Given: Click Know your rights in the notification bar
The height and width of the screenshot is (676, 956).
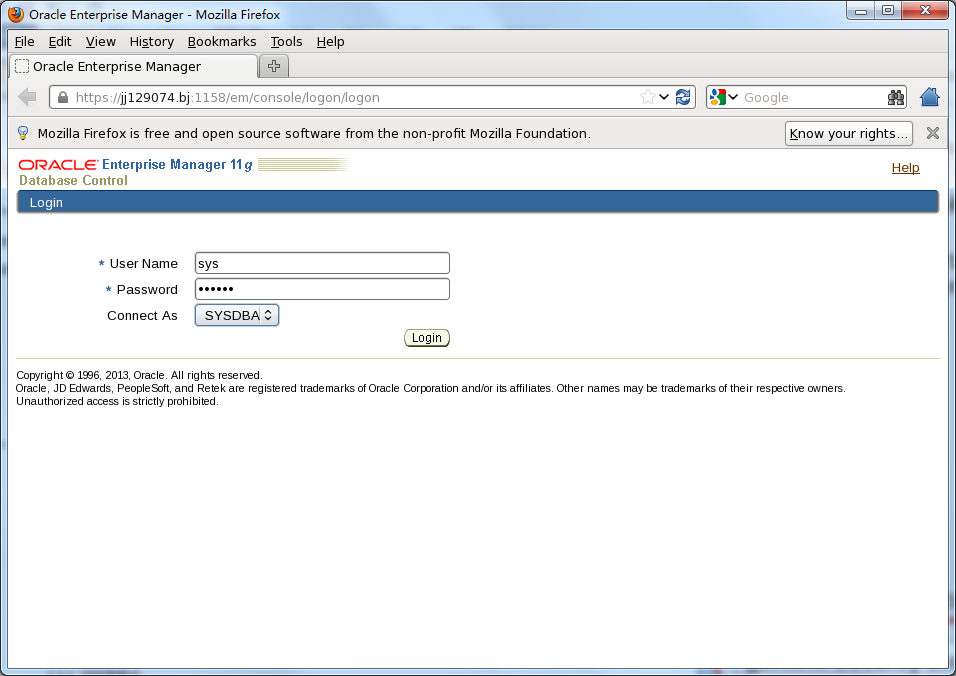Looking at the screenshot, I should click(848, 133).
